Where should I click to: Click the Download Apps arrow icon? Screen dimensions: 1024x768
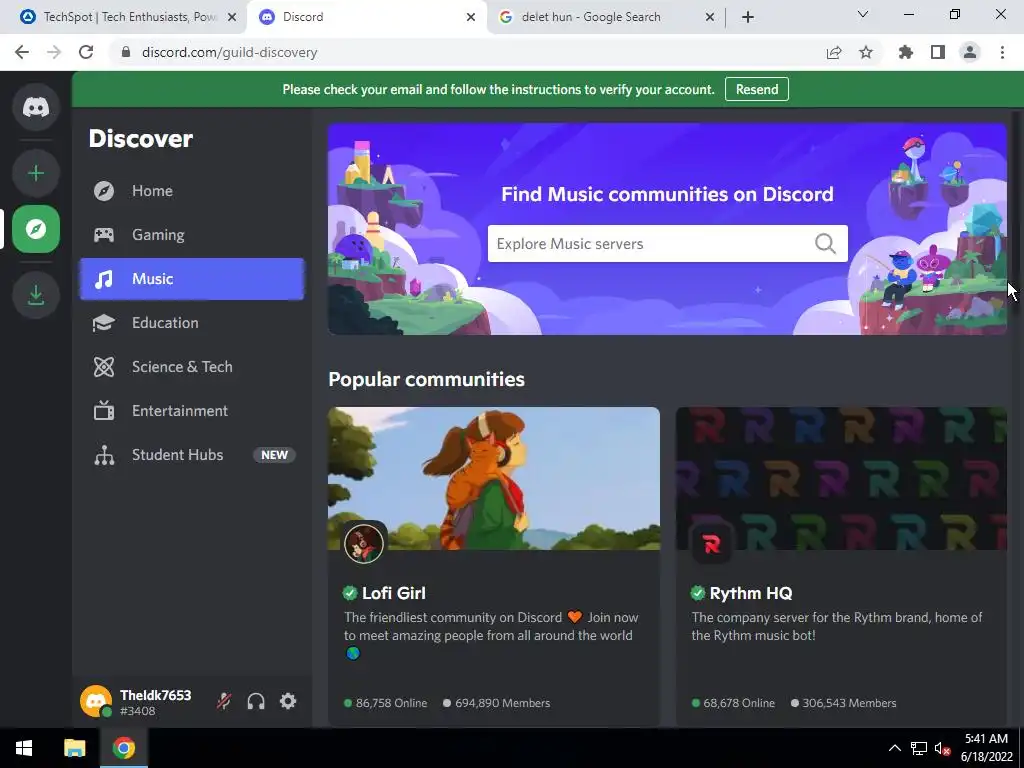tap(36, 295)
